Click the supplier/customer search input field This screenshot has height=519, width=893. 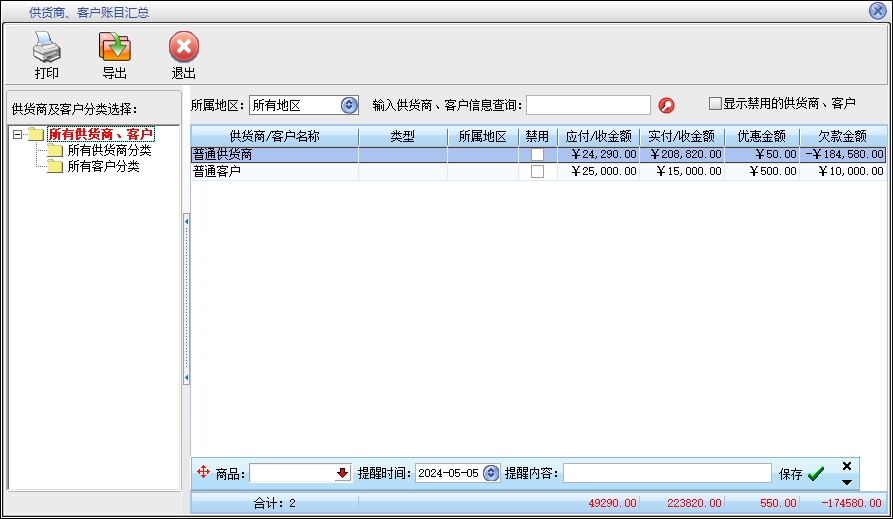pyautogui.click(x=588, y=105)
